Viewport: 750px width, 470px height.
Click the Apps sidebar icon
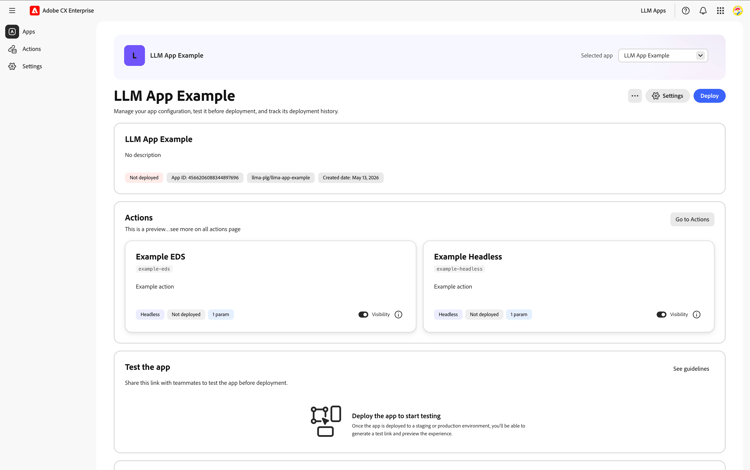pos(12,32)
